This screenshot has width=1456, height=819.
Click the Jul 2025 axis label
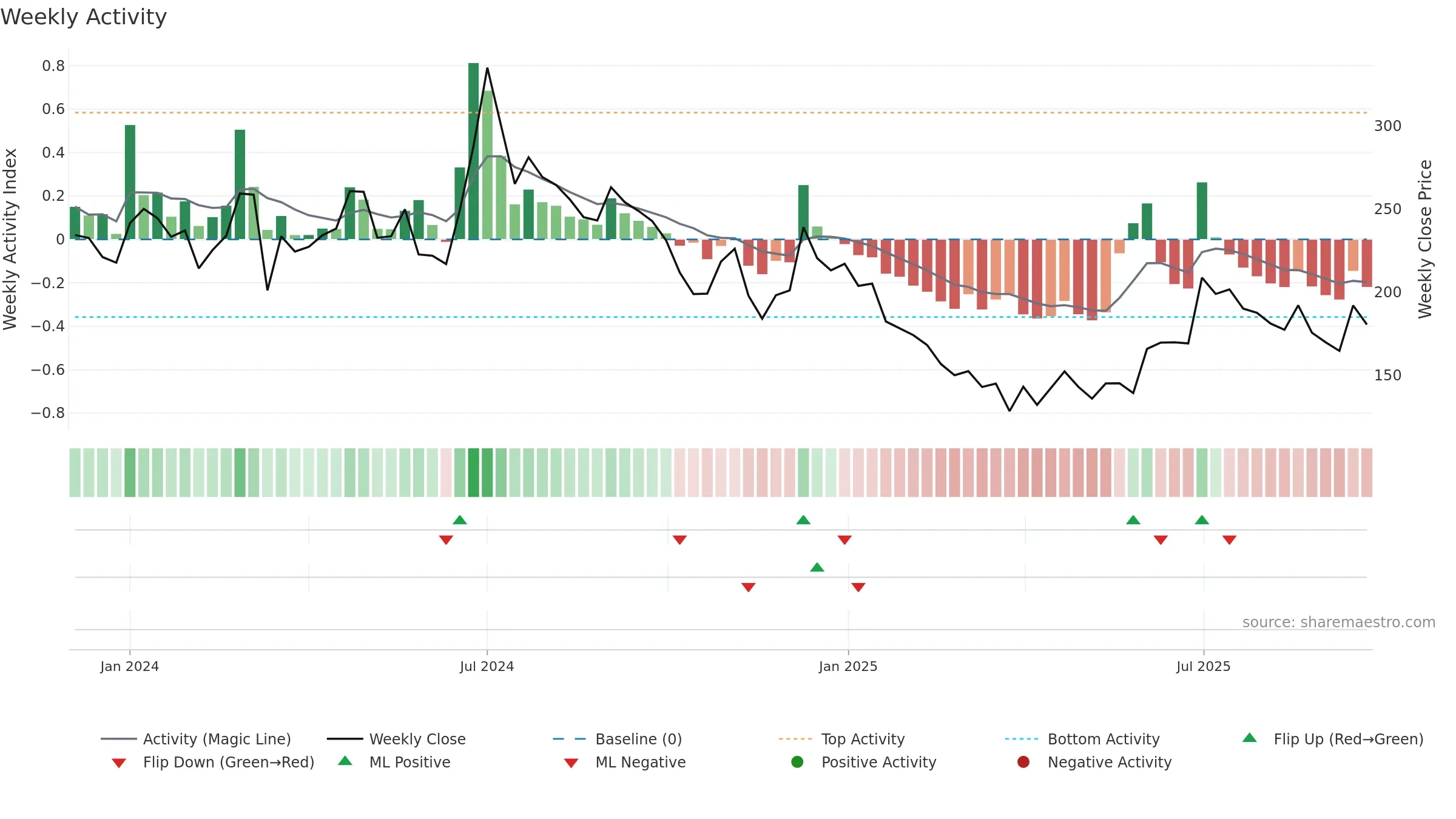[x=1204, y=666]
